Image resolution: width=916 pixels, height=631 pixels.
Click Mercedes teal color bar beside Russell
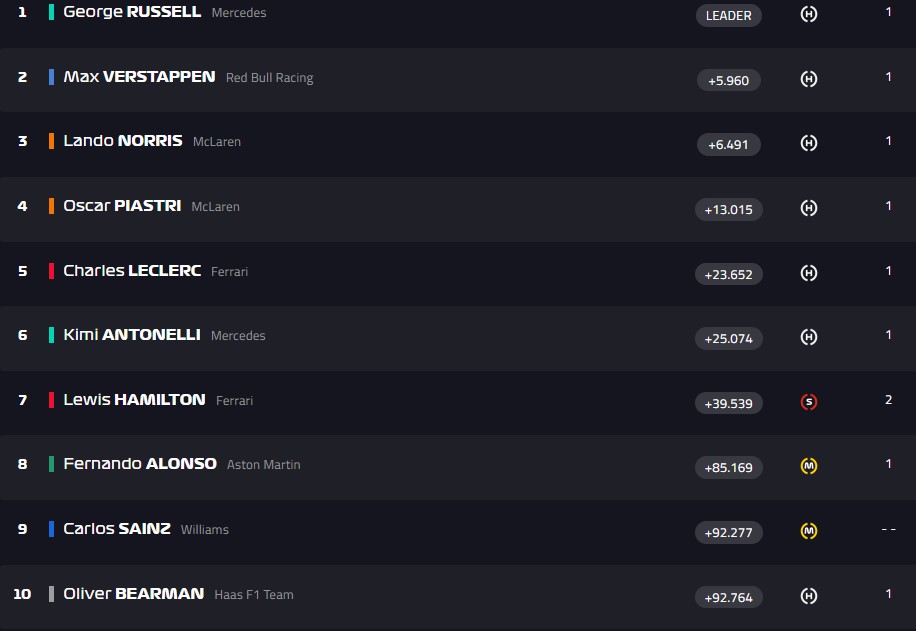pos(51,12)
